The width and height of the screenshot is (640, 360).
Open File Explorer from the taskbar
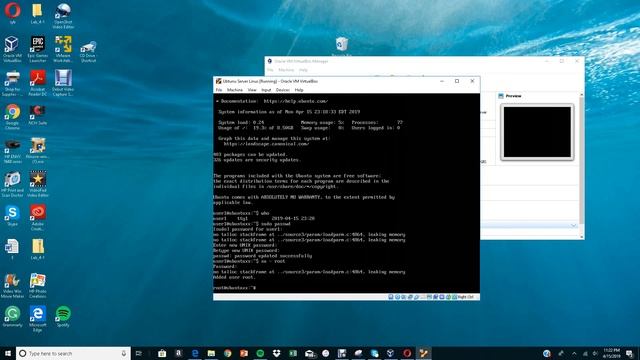(211, 353)
